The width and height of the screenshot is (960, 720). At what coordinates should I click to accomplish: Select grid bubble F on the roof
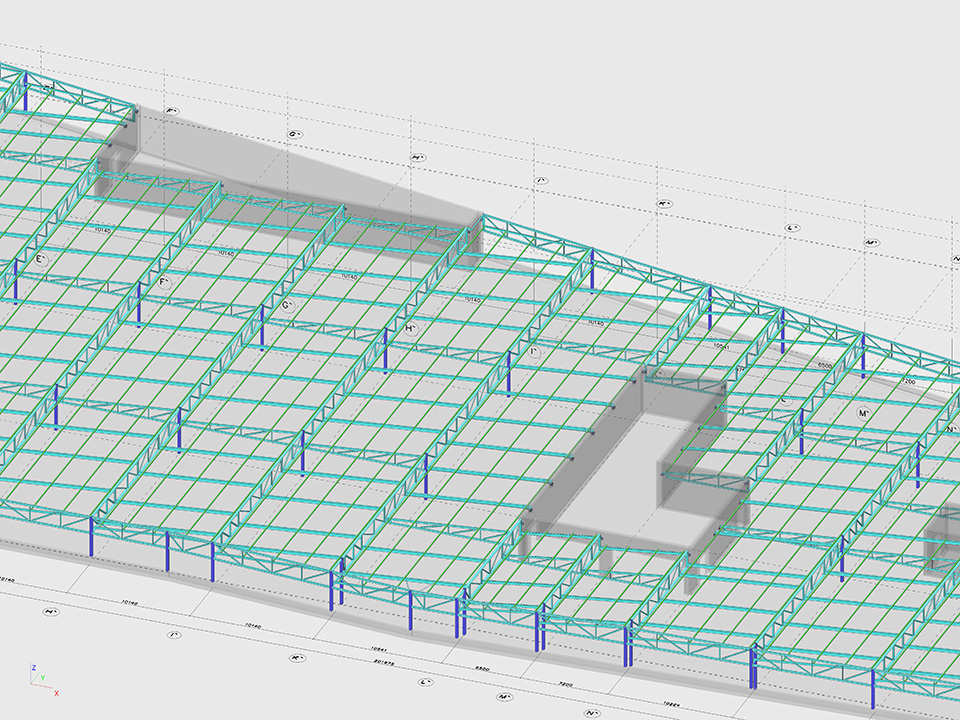164,283
